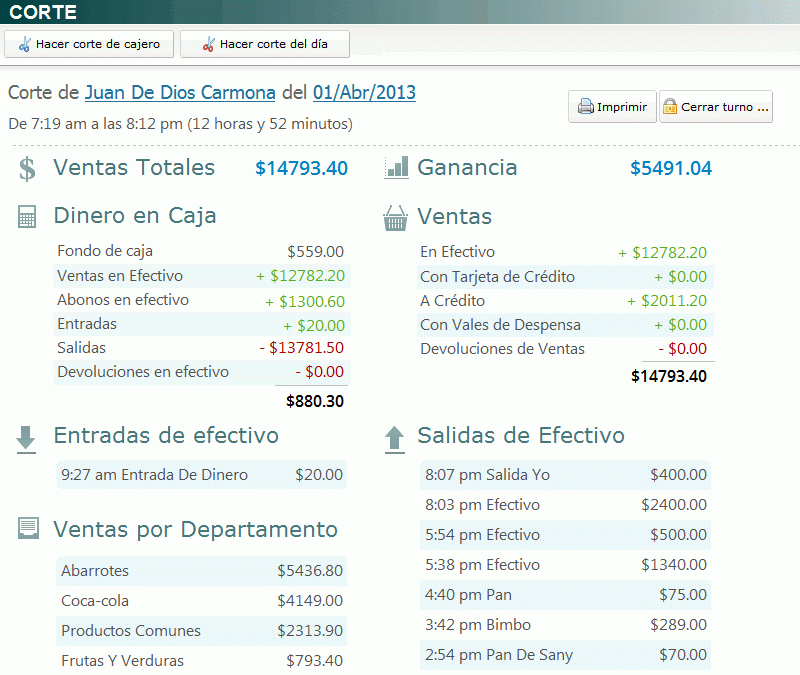Click the Imprimir button

[612, 107]
